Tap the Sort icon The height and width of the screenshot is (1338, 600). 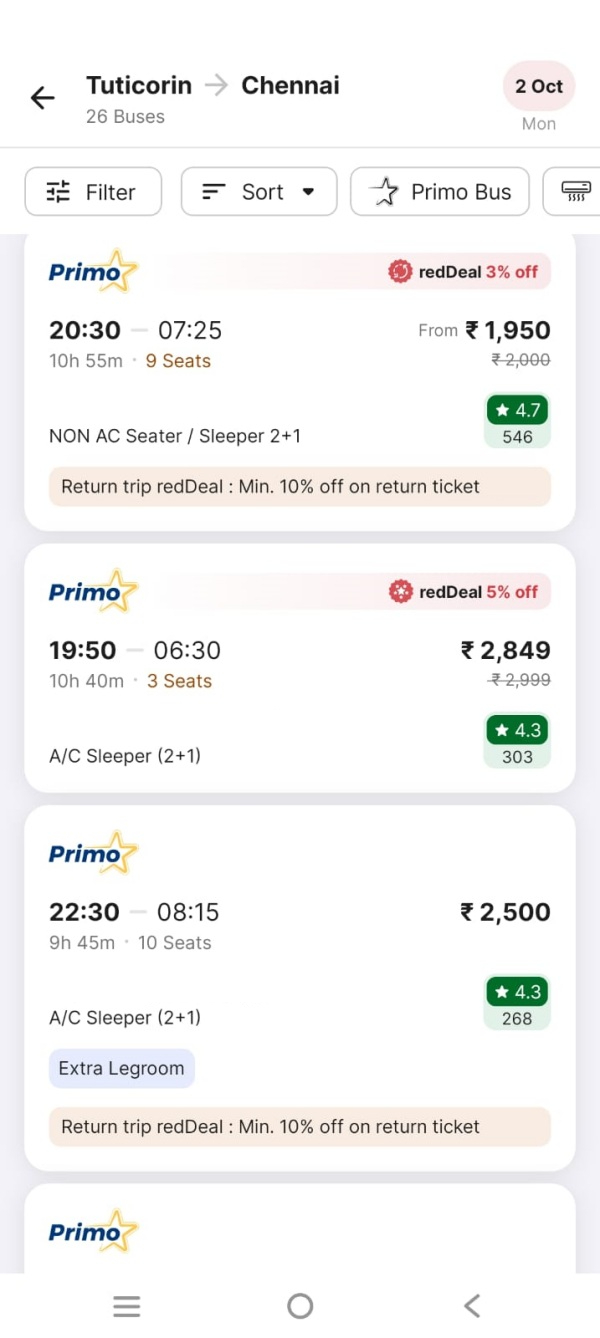point(212,191)
